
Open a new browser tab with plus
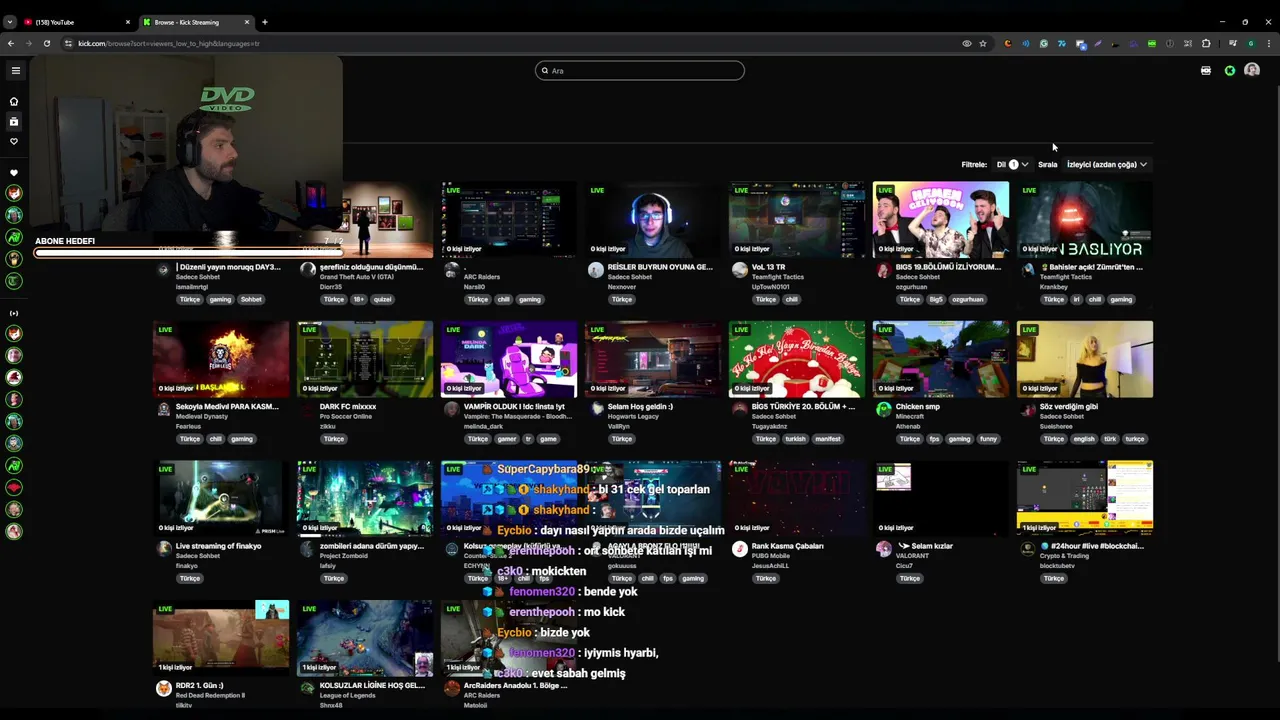coord(264,22)
